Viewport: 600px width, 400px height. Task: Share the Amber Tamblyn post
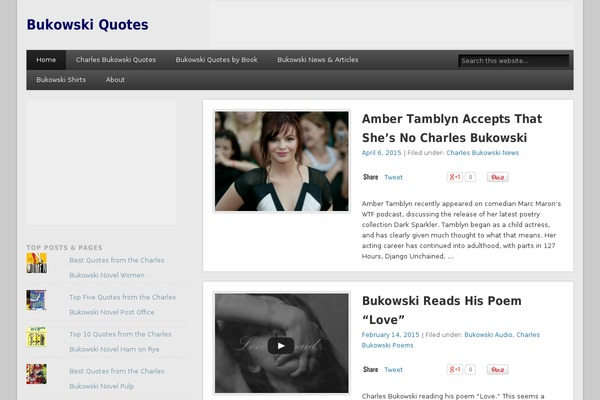(x=370, y=177)
